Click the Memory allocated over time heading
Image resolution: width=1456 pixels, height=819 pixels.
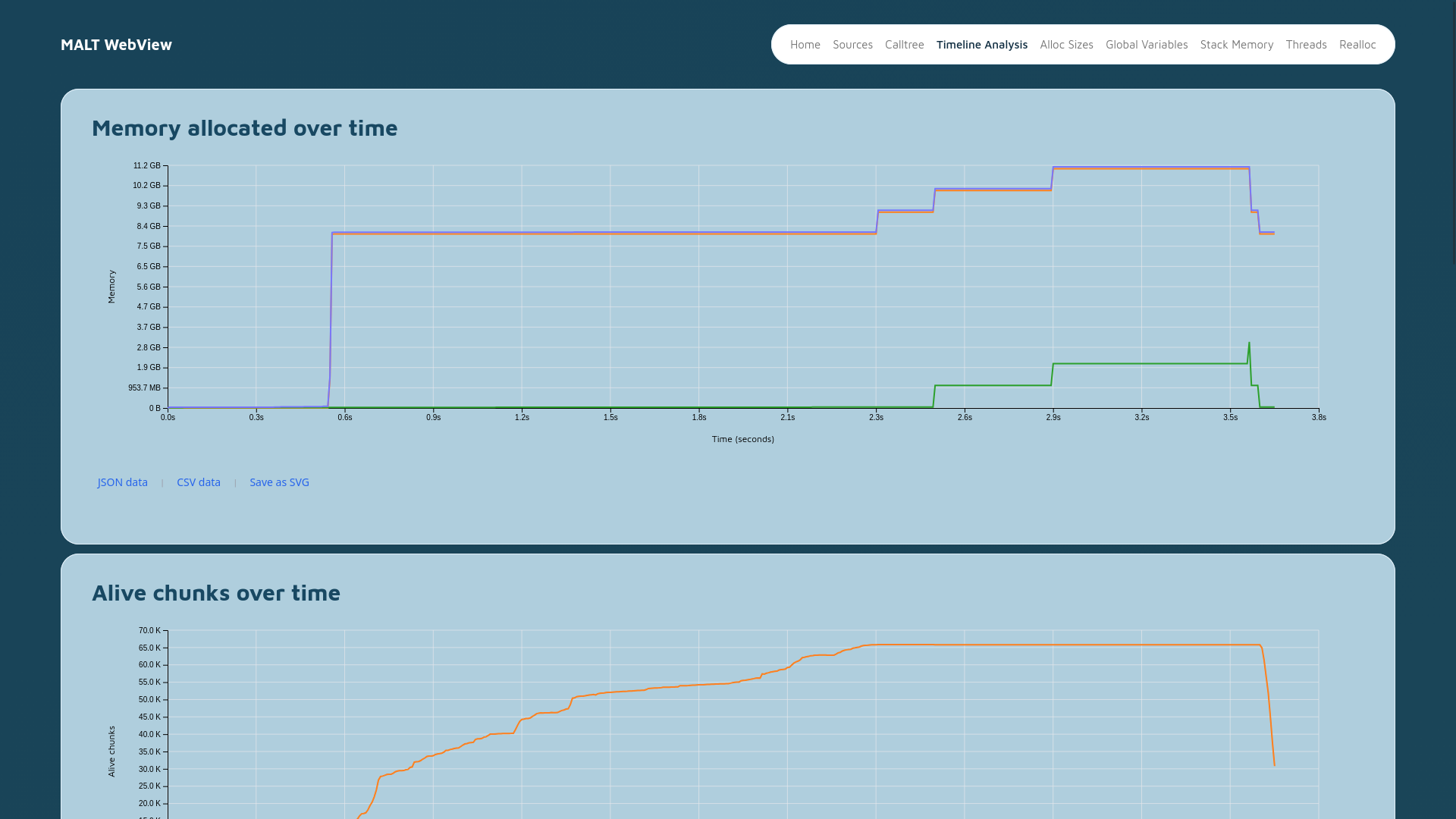[244, 127]
